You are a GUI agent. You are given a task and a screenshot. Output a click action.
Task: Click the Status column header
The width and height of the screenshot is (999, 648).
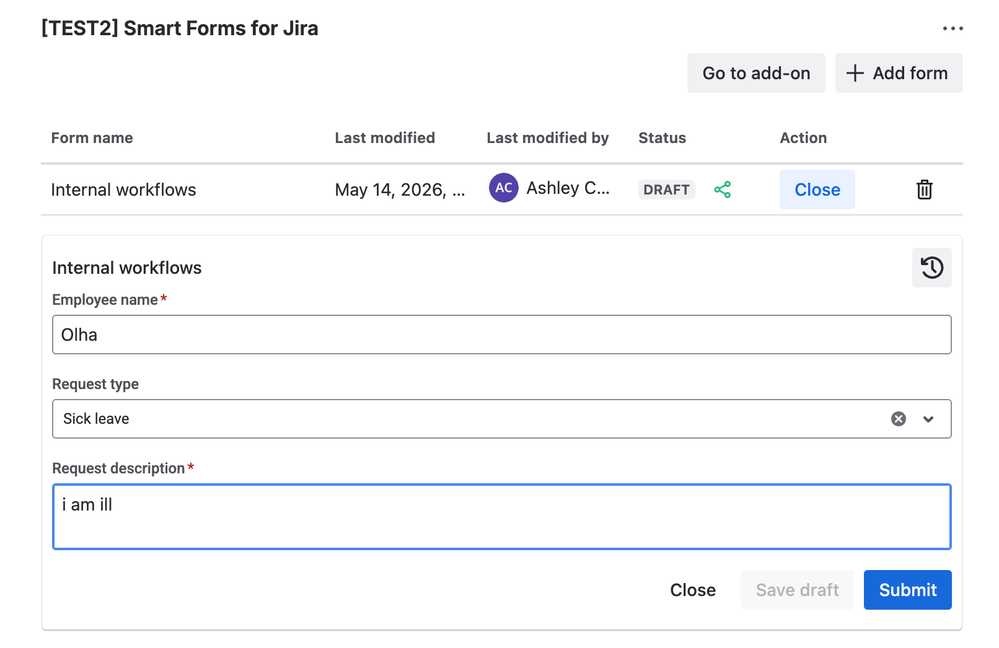(662, 138)
